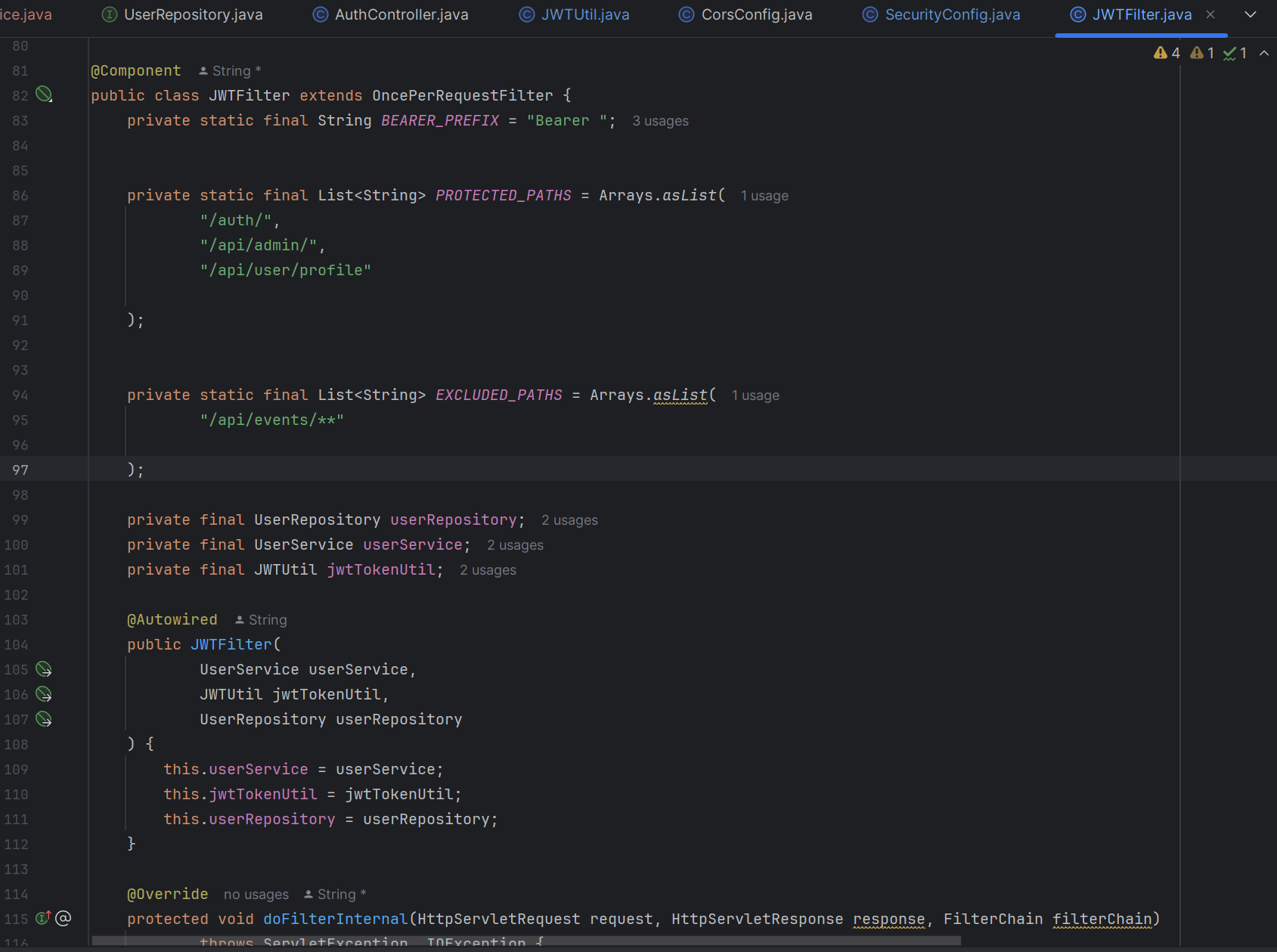Click the weak warning indicator showing 1
This screenshot has height=952, width=1277.
(x=1201, y=53)
